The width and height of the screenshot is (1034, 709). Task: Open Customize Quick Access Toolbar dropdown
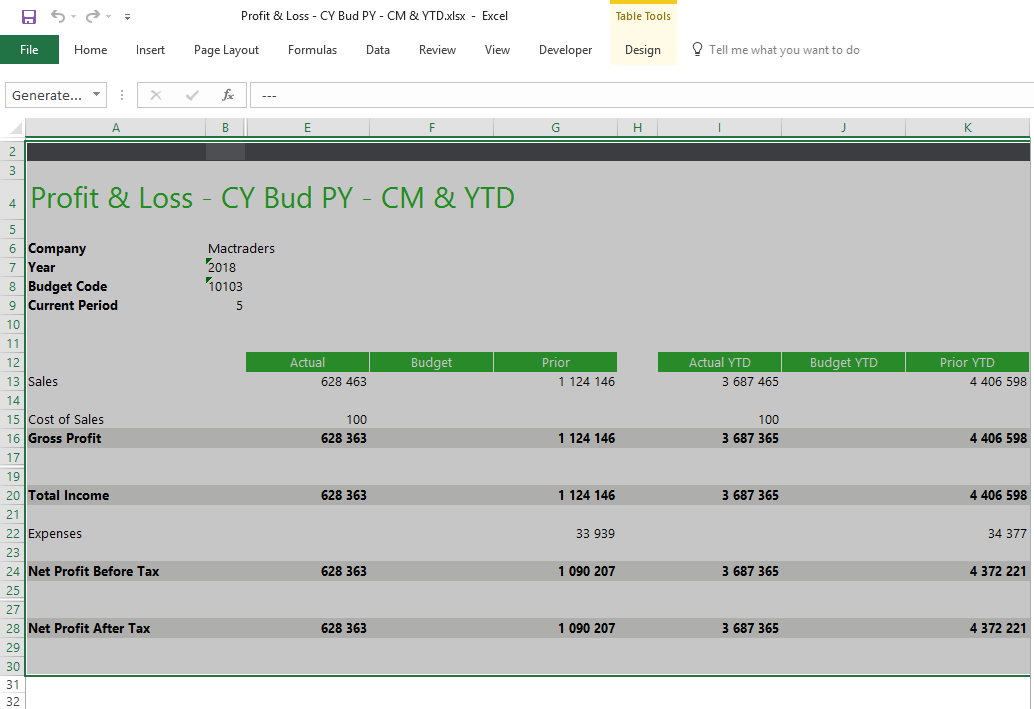127,17
